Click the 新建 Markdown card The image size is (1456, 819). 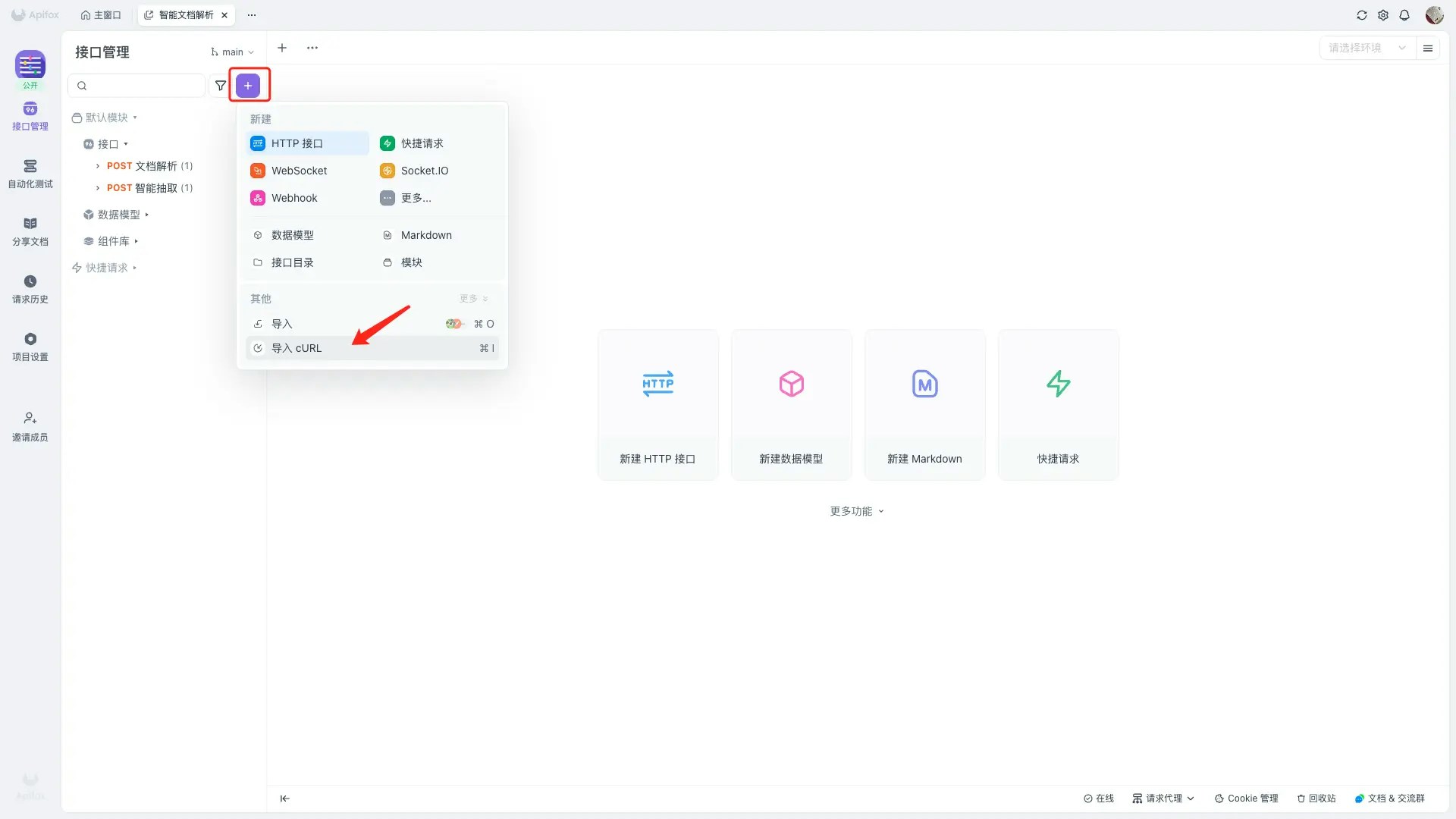pyautogui.click(x=924, y=404)
